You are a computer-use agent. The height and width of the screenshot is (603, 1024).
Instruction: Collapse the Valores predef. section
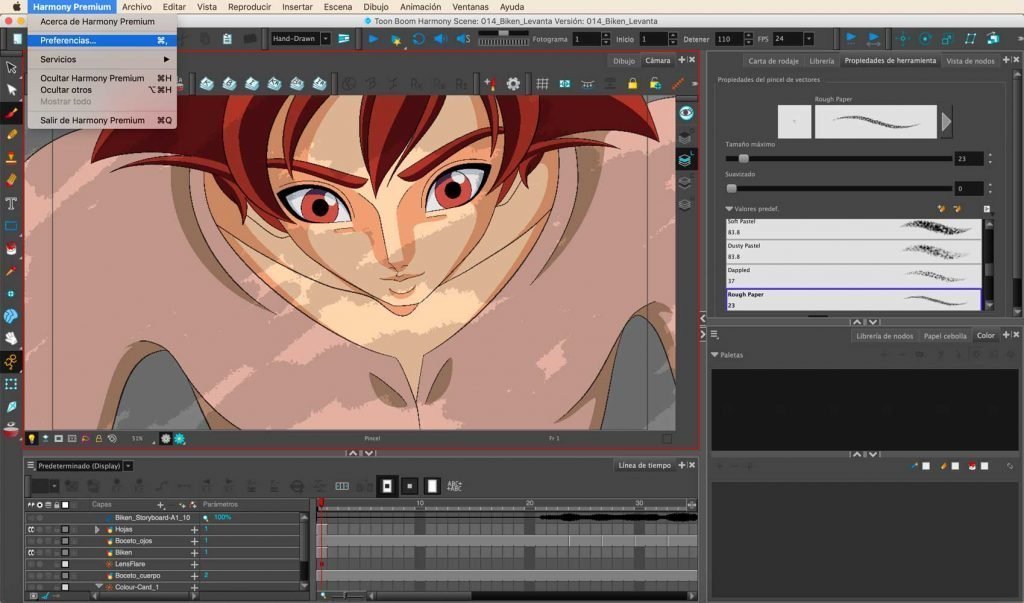729,209
